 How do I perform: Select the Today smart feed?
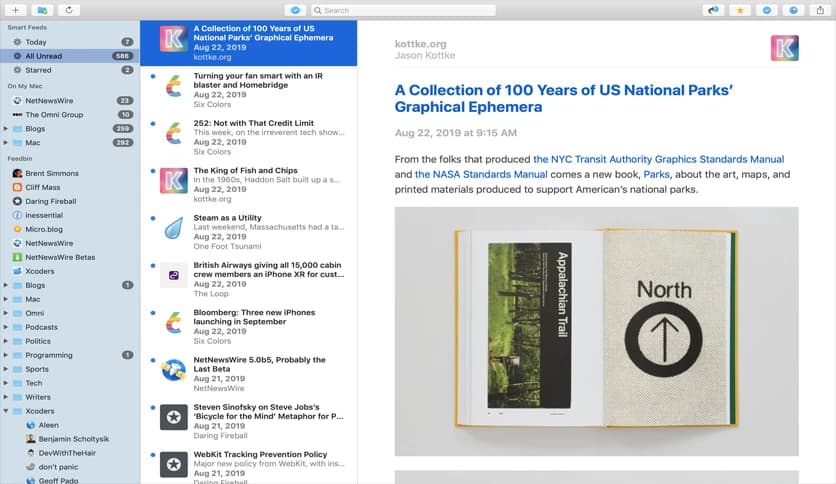pos(70,42)
